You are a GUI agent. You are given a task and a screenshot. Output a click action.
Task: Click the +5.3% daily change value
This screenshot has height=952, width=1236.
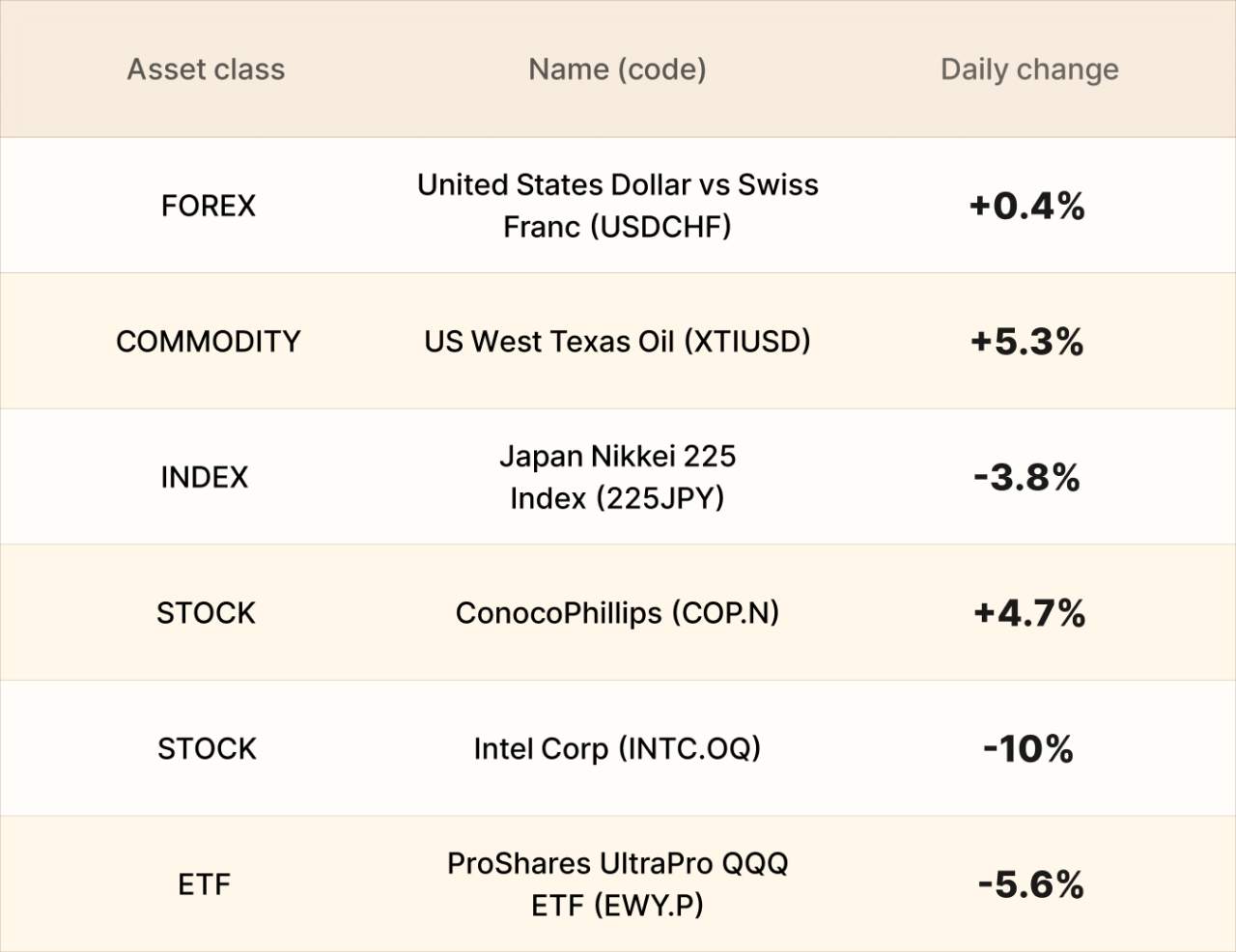1027,342
